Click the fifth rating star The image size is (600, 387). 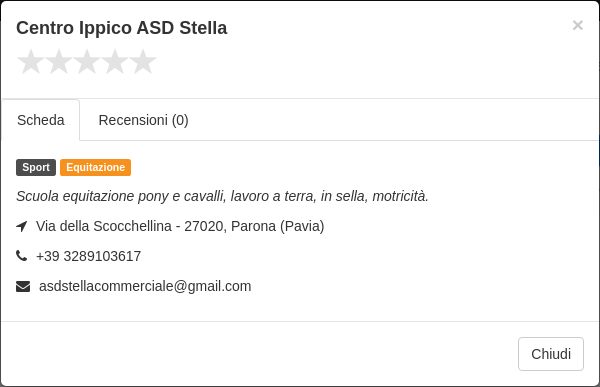[143, 62]
